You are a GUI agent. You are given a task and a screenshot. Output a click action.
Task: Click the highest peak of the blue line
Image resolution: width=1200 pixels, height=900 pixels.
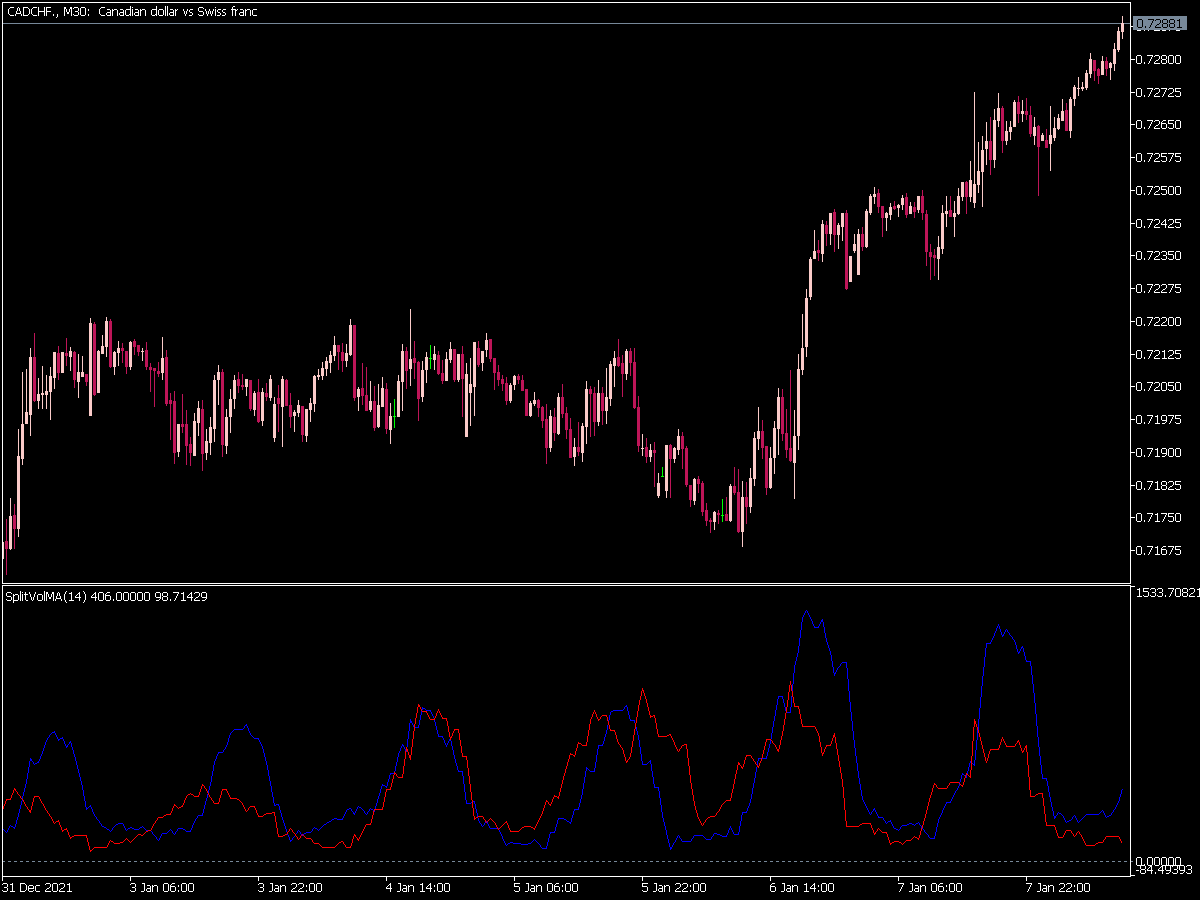[806, 611]
